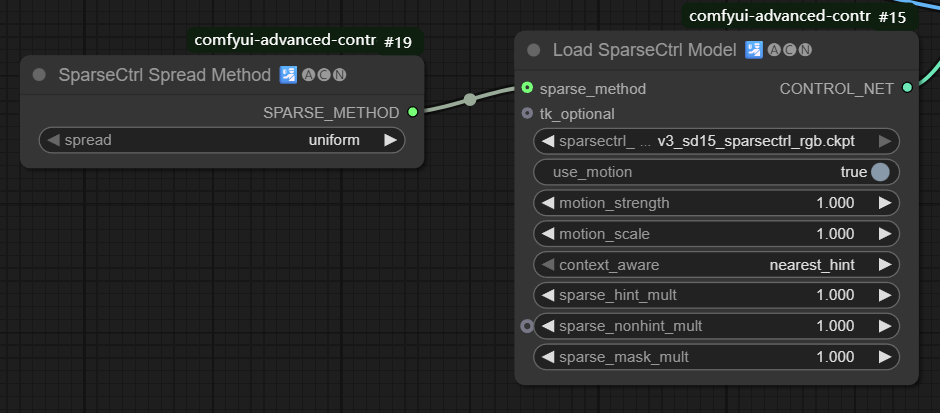Viewport: 940px width, 413px height.
Task: Select next spread method with right arrow
Action: click(x=389, y=140)
